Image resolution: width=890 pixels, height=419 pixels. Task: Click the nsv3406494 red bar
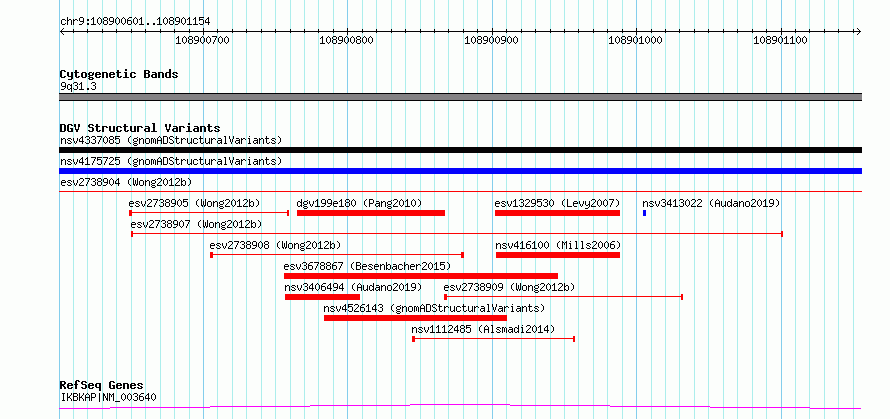coord(322,297)
